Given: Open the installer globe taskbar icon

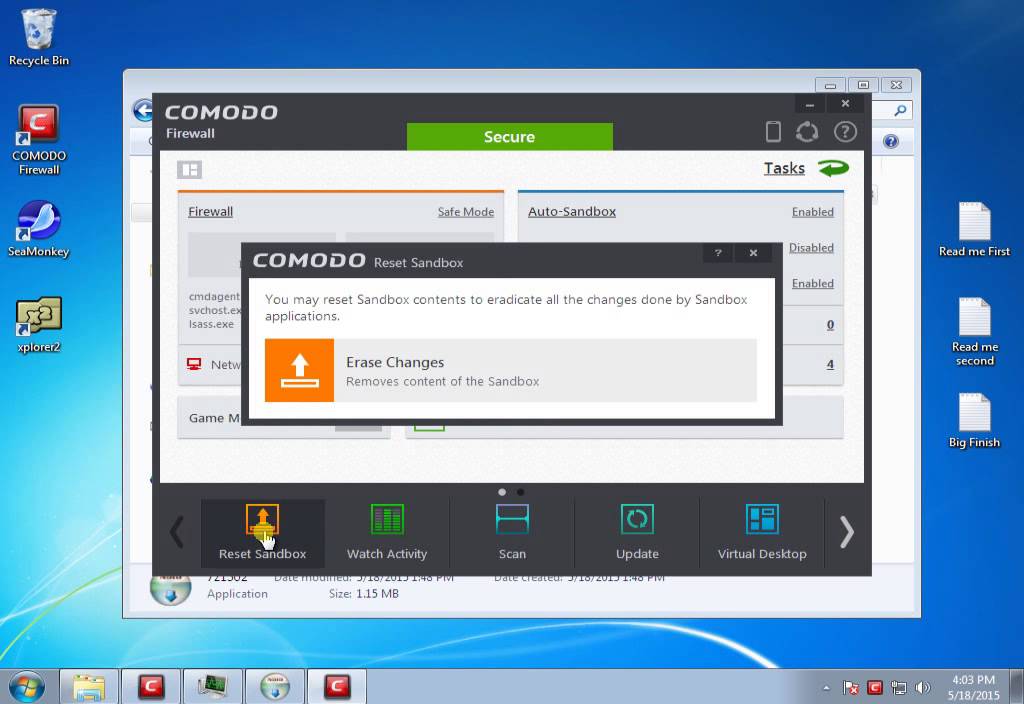Looking at the screenshot, I should 275,686.
